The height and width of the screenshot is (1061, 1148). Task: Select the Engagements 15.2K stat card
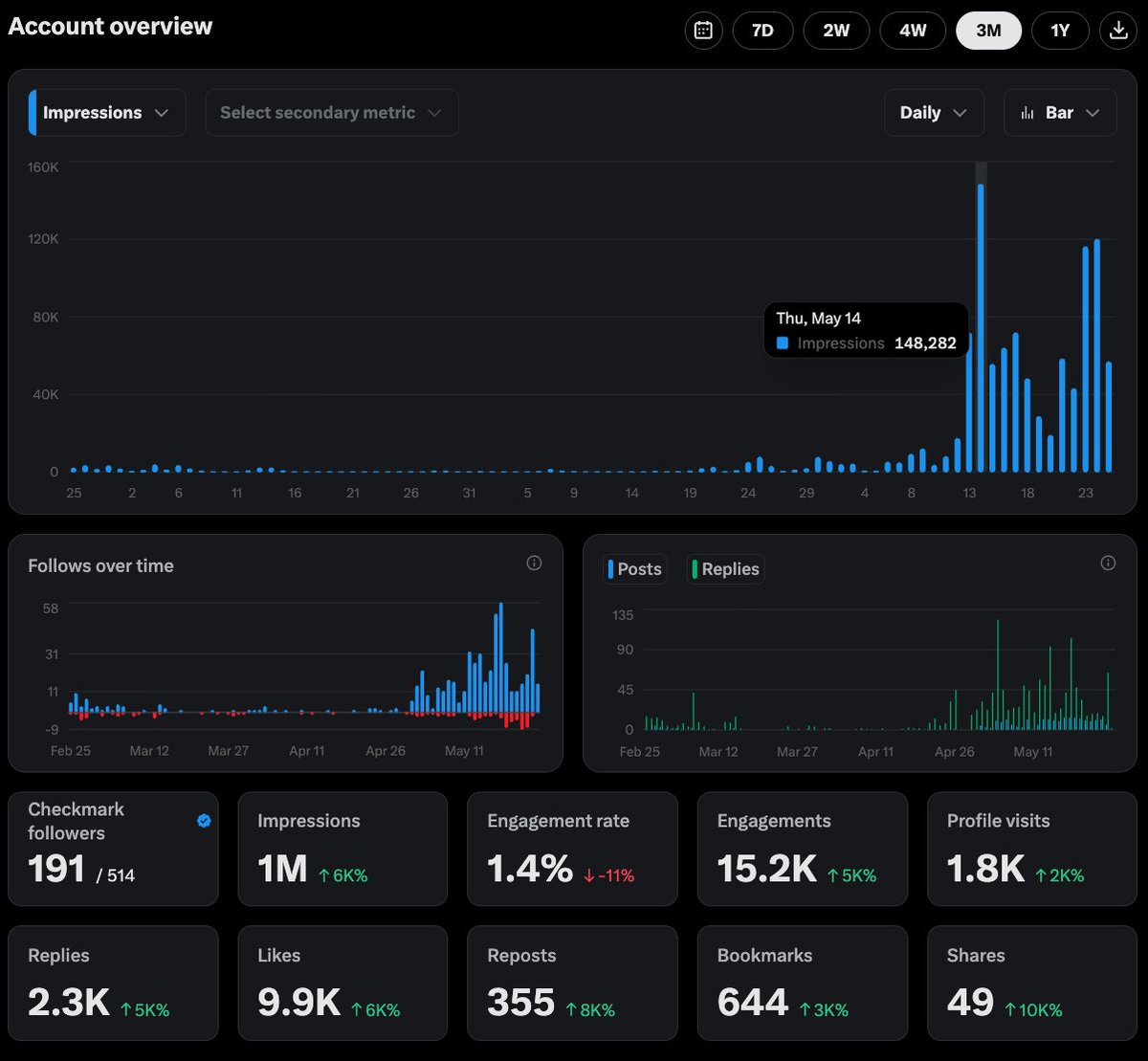click(803, 849)
